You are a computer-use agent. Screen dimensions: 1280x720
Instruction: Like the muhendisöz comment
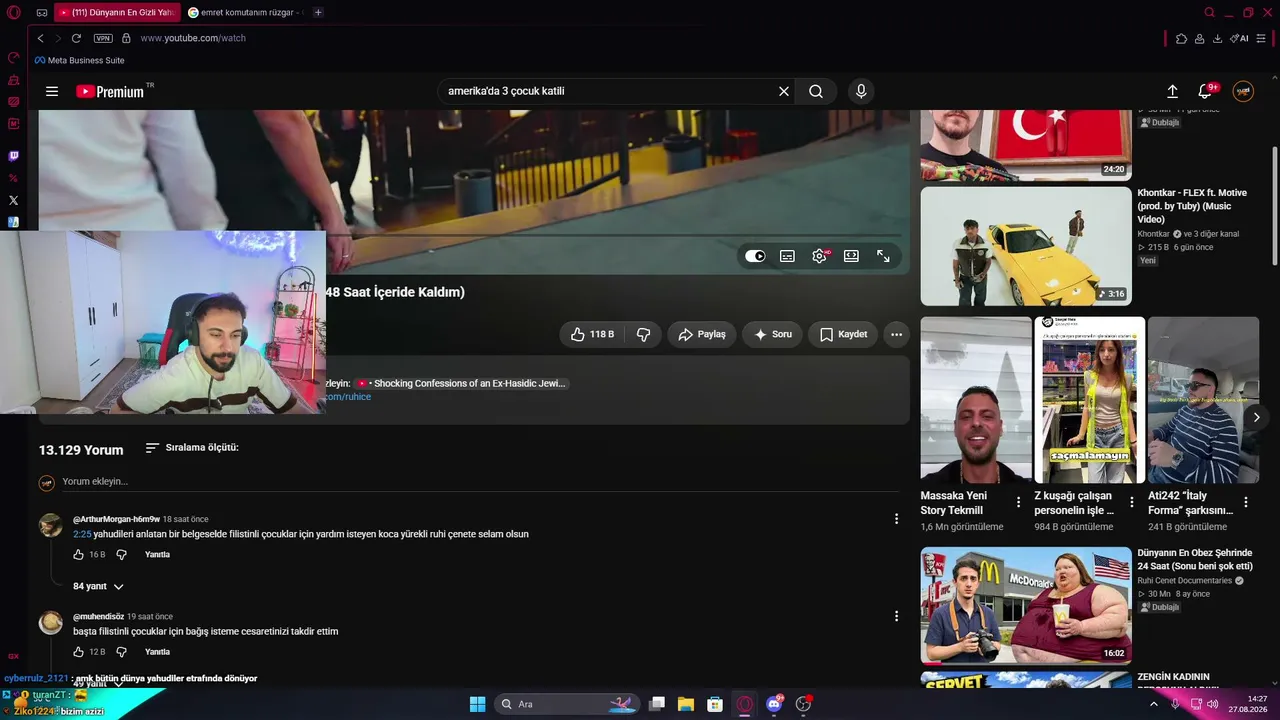tap(79, 652)
